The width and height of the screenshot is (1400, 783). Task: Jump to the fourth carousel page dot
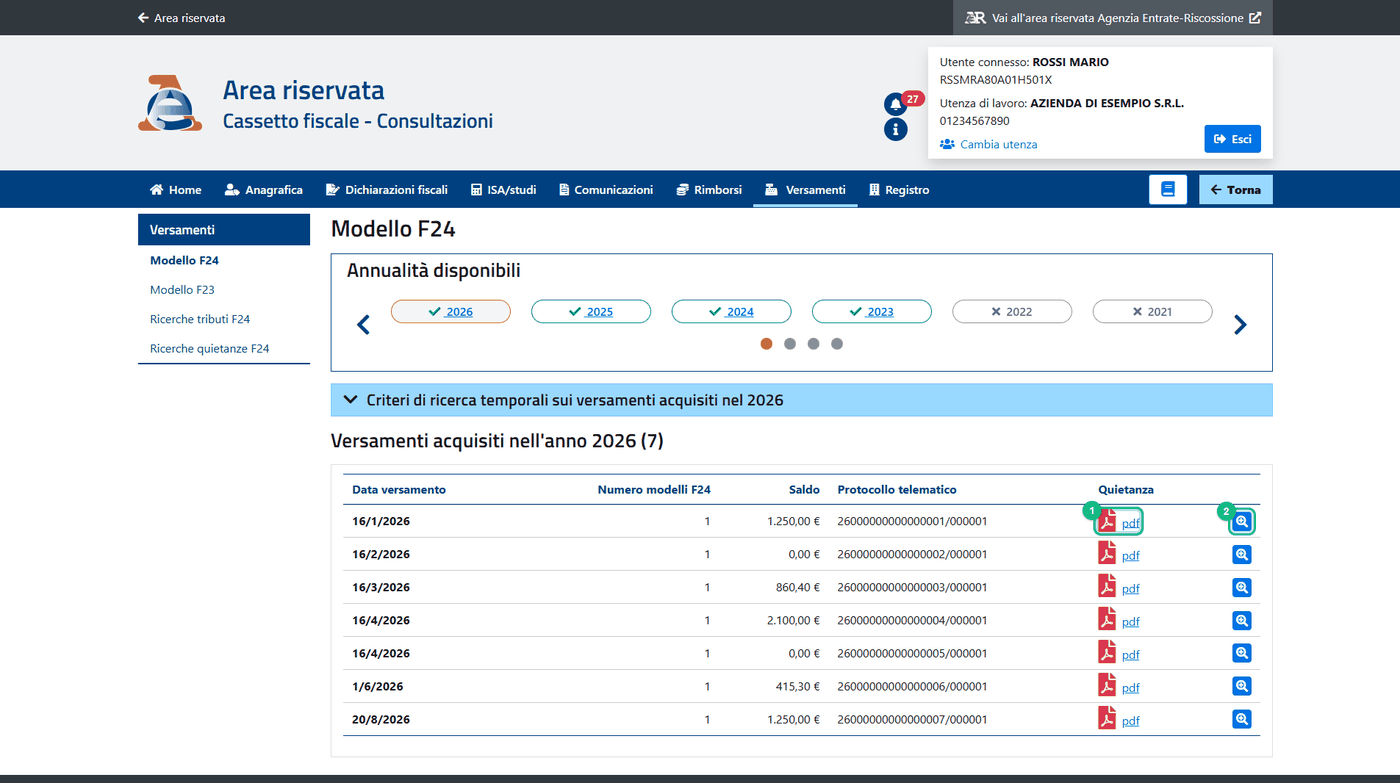837,344
